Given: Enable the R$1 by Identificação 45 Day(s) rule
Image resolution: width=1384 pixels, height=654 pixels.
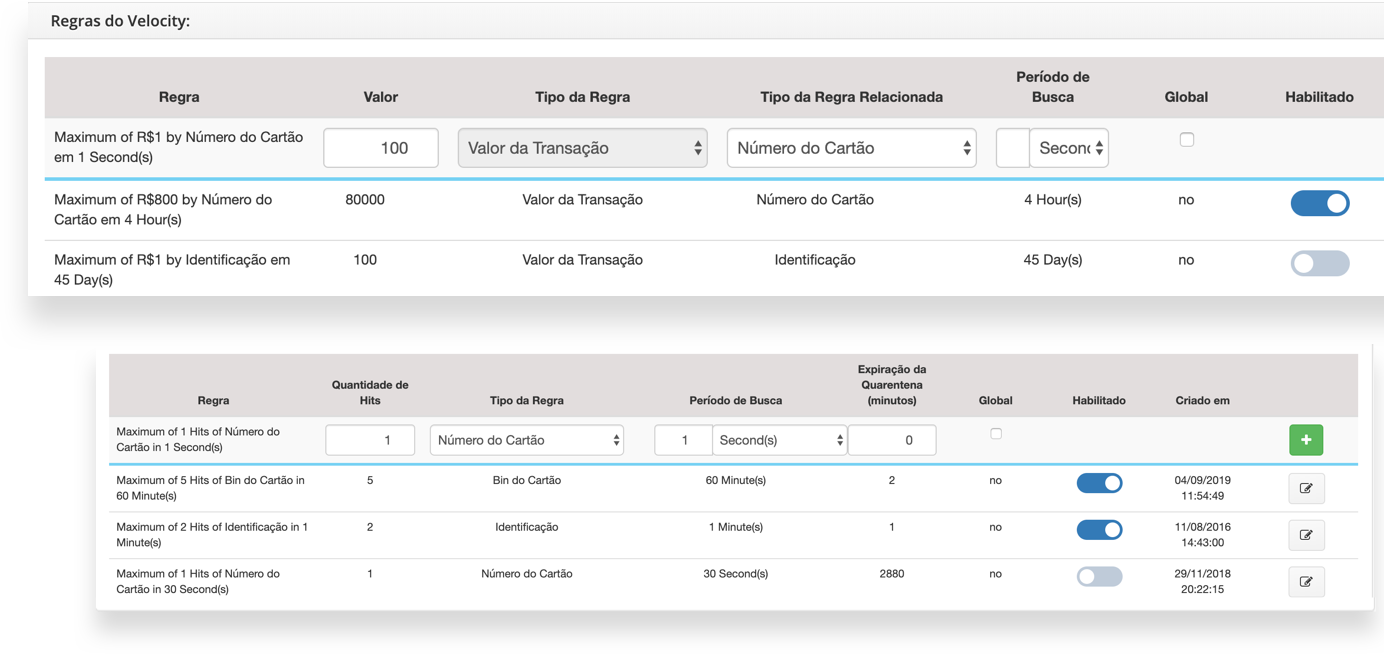Looking at the screenshot, I should click(x=1320, y=263).
